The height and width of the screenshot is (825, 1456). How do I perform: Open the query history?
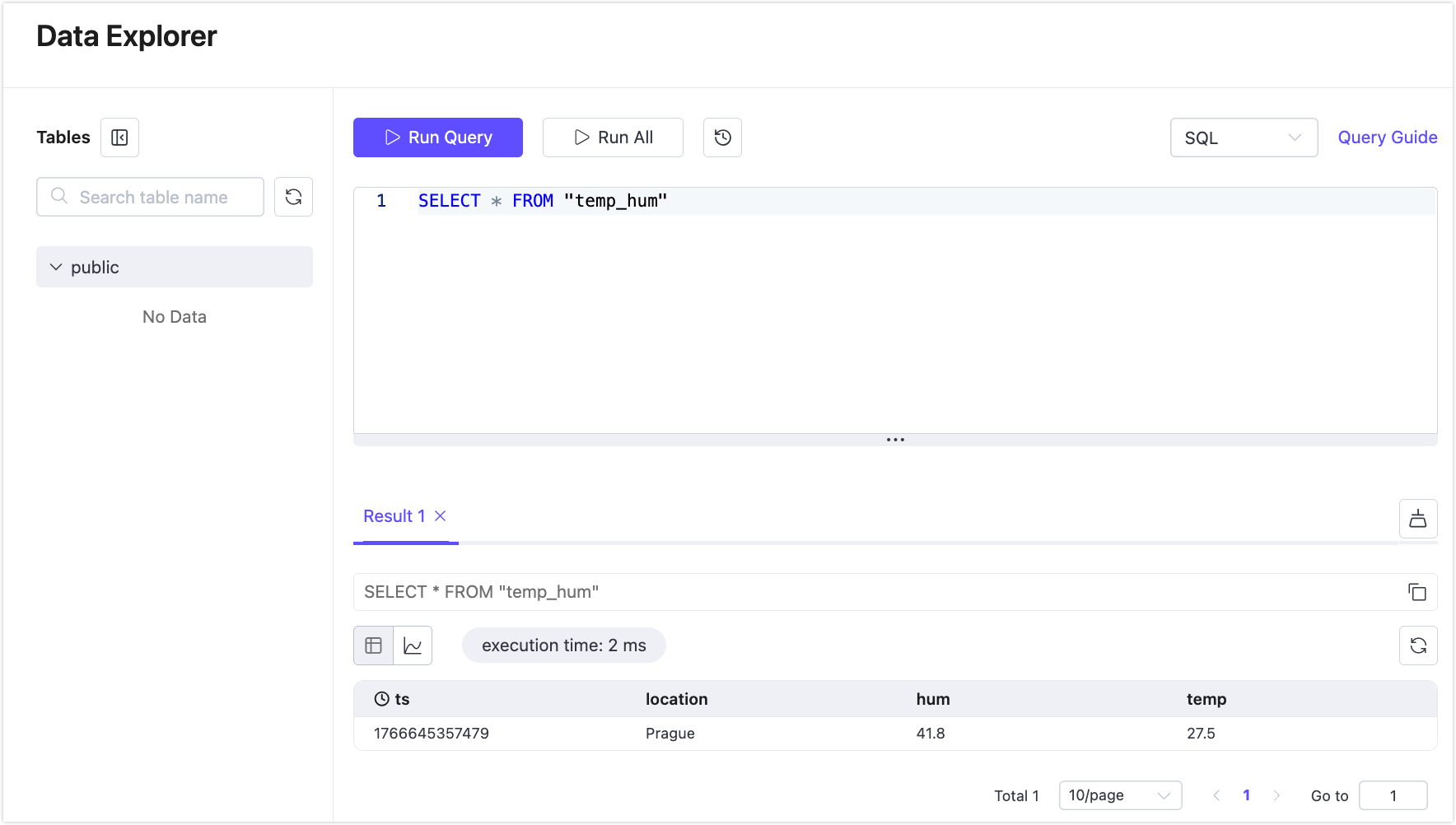click(722, 137)
